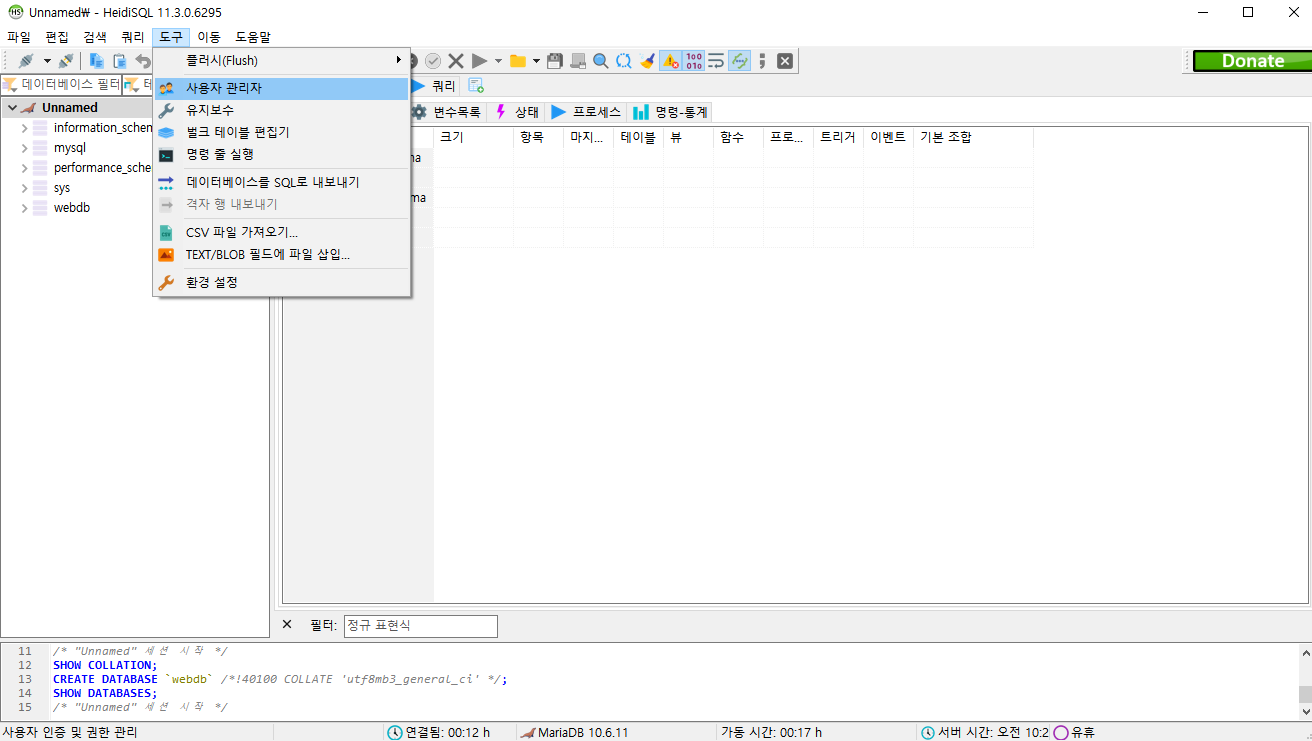Choose 명령 줄 실행 menu entry
This screenshot has height=741, width=1312.
281,154
